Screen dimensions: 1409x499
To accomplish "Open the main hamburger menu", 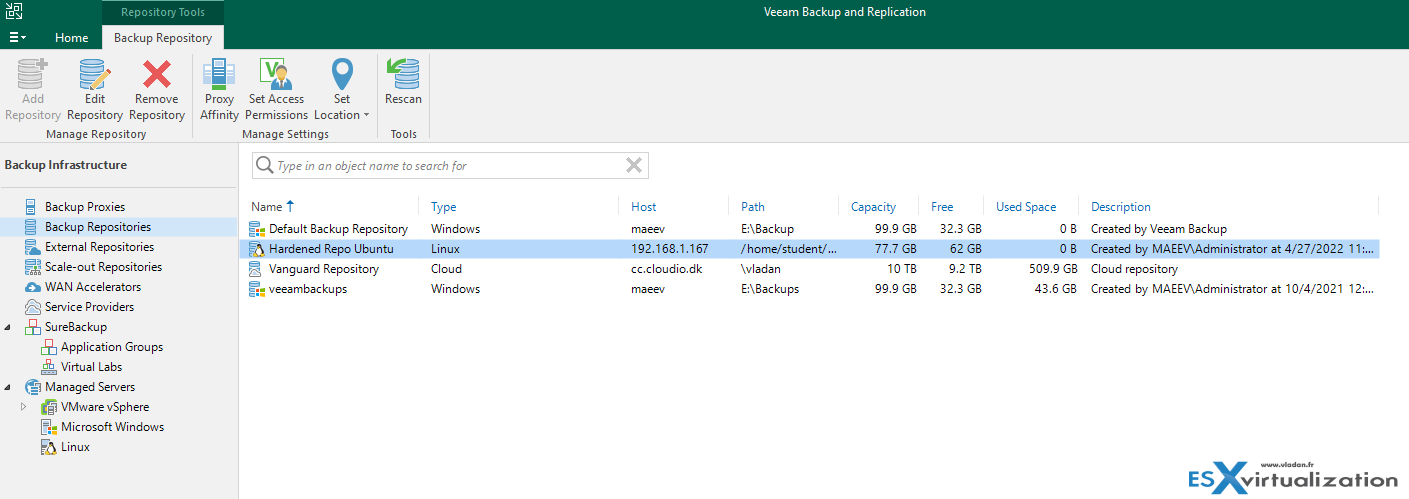I will [18, 38].
